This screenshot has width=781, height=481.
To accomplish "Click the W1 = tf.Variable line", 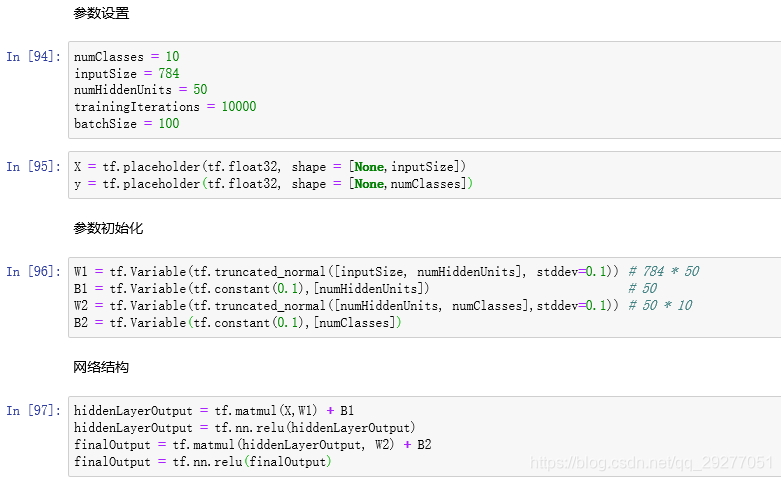I will [387, 271].
